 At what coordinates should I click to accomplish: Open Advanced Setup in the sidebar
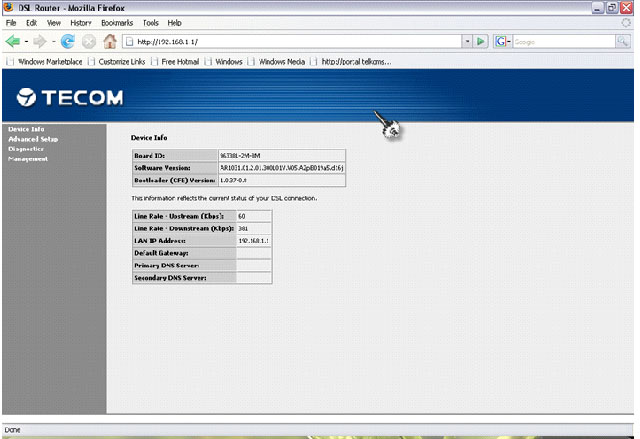(33, 139)
